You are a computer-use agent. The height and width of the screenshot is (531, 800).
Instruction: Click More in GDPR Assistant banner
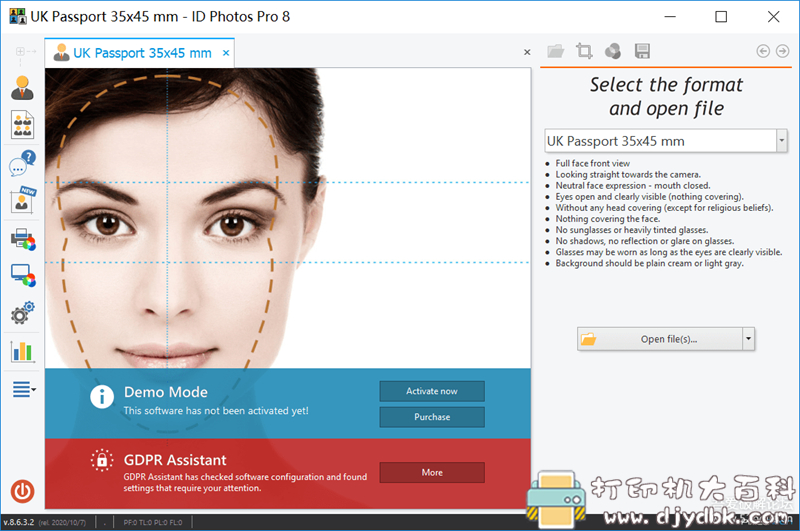click(432, 472)
